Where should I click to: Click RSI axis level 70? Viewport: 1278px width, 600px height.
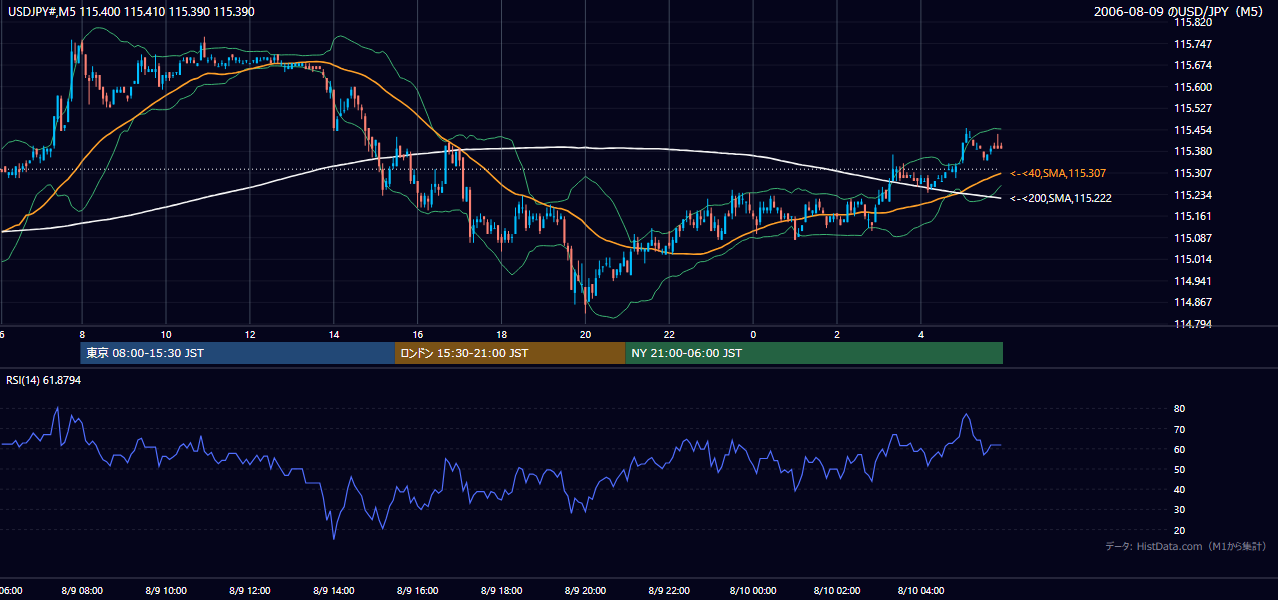click(x=1180, y=429)
